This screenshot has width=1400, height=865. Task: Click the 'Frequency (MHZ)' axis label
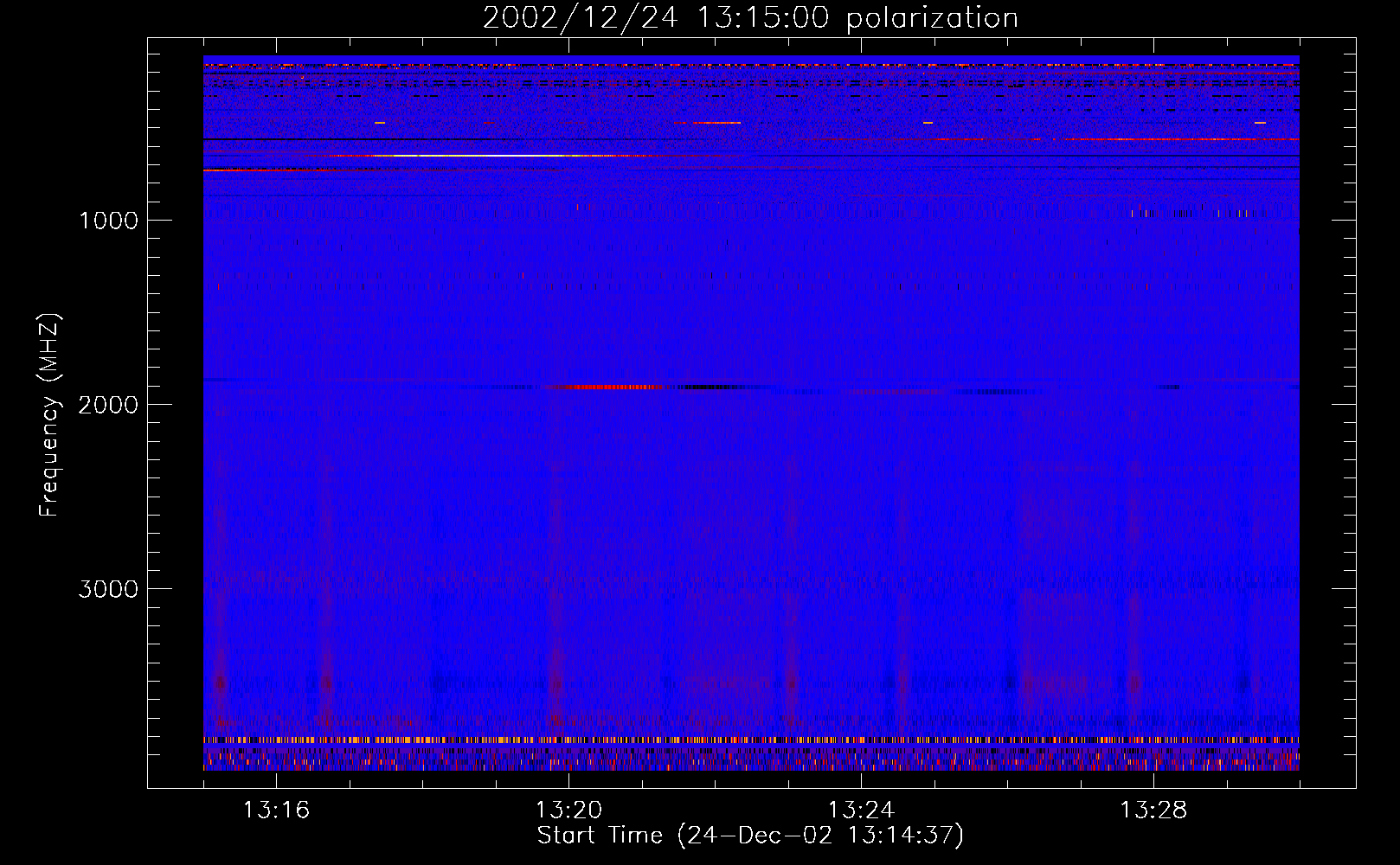click(49, 416)
